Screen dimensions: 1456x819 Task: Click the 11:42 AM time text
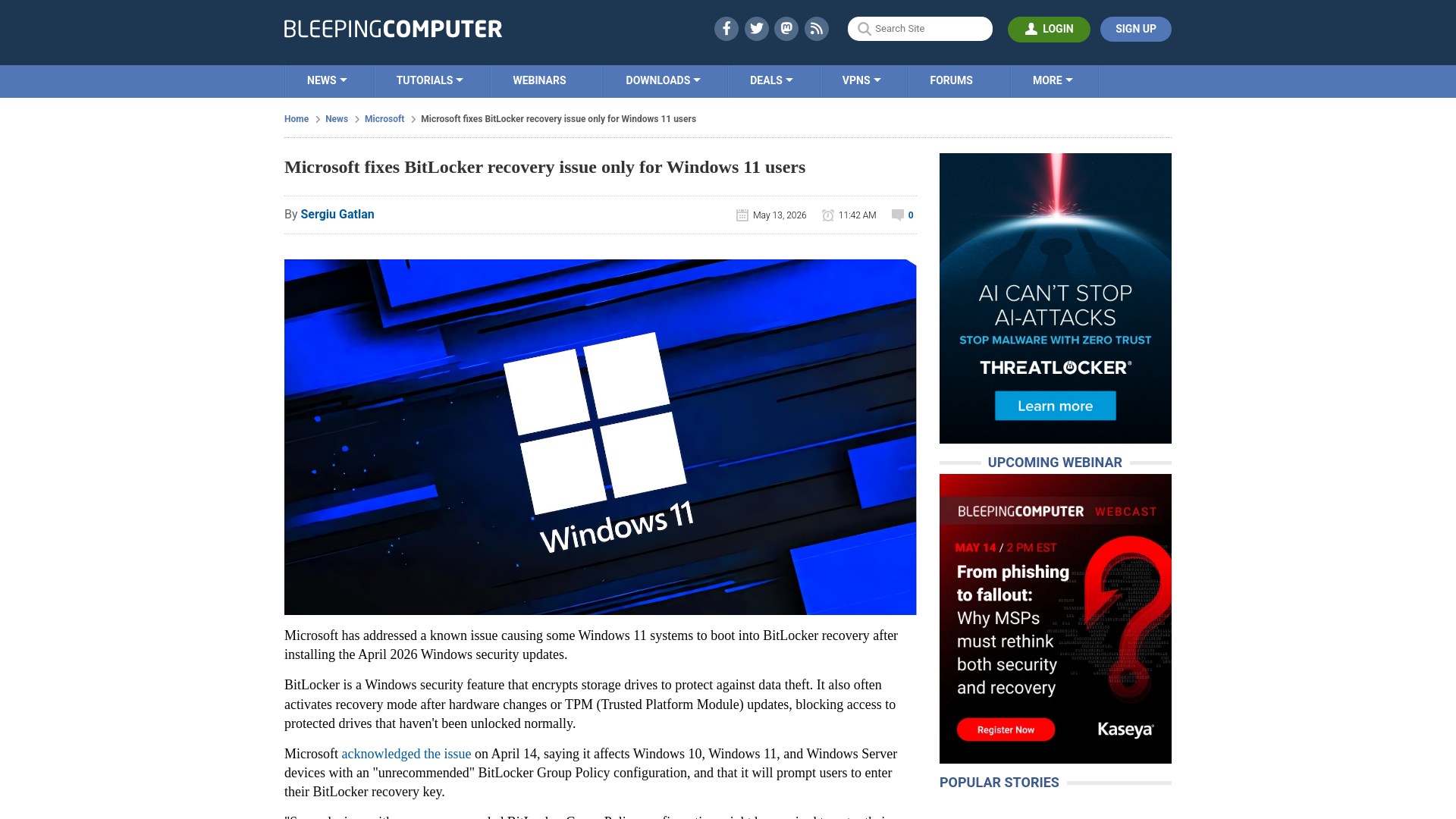pyautogui.click(x=857, y=215)
